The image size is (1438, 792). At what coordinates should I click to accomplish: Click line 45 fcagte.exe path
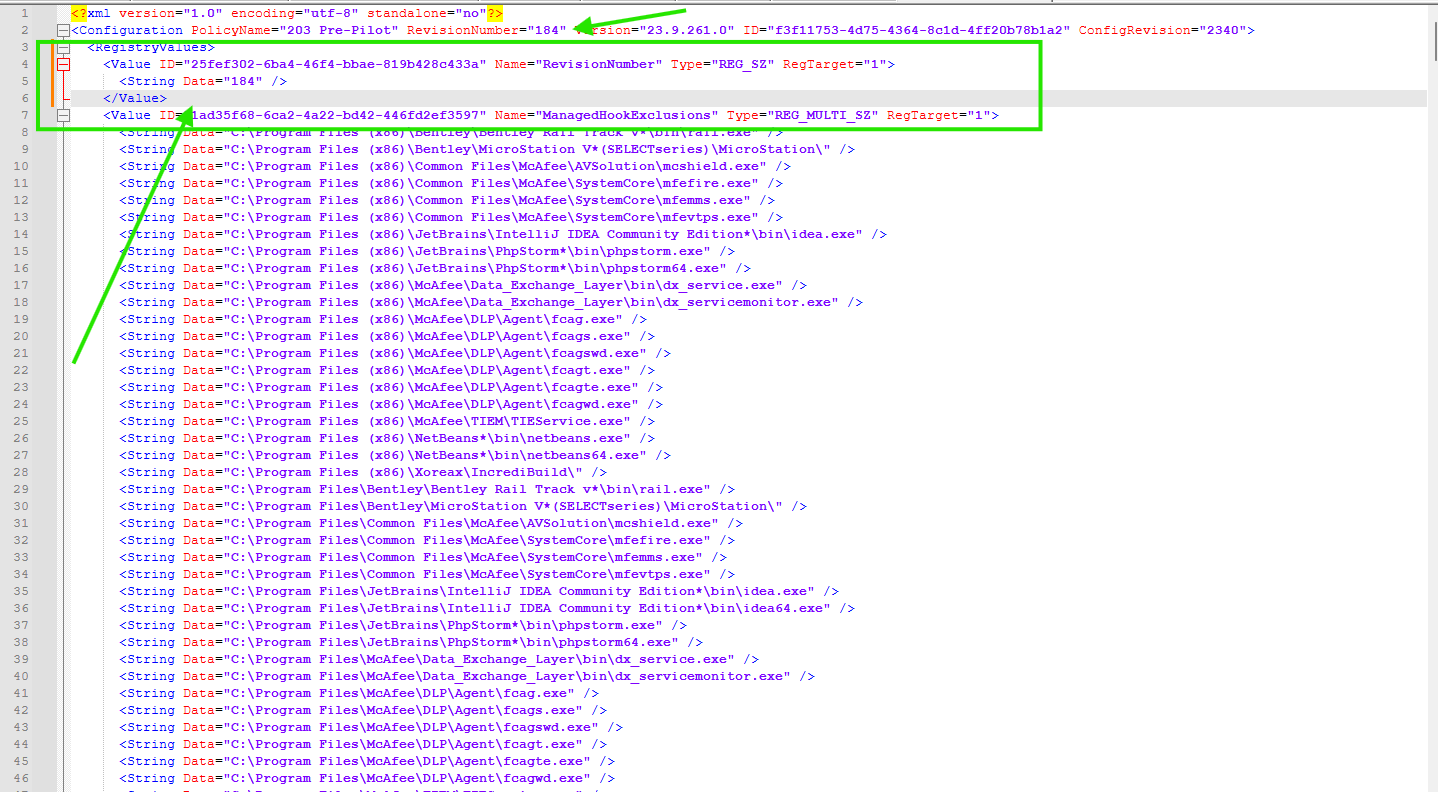pos(407,761)
